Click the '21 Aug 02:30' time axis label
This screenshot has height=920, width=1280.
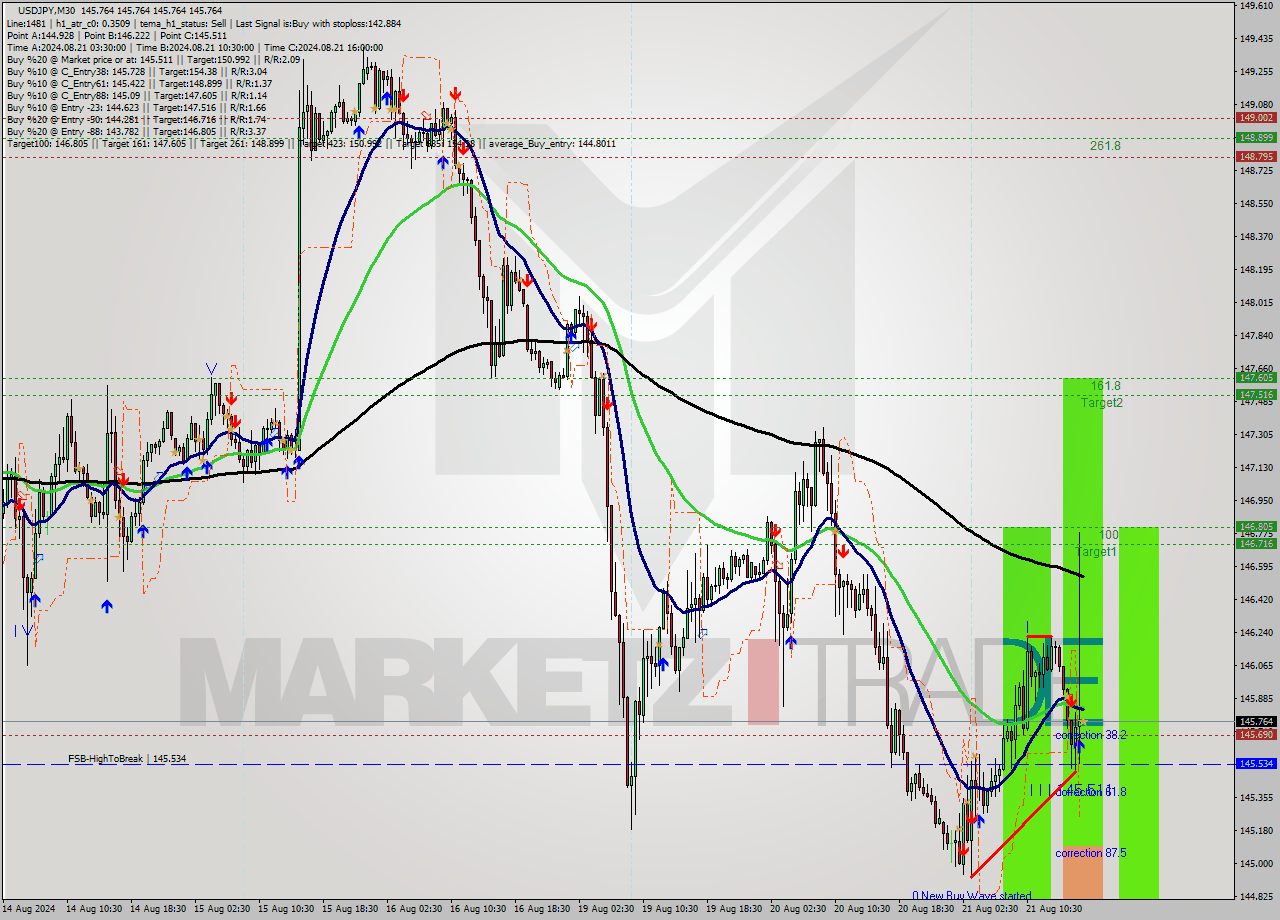pos(990,909)
